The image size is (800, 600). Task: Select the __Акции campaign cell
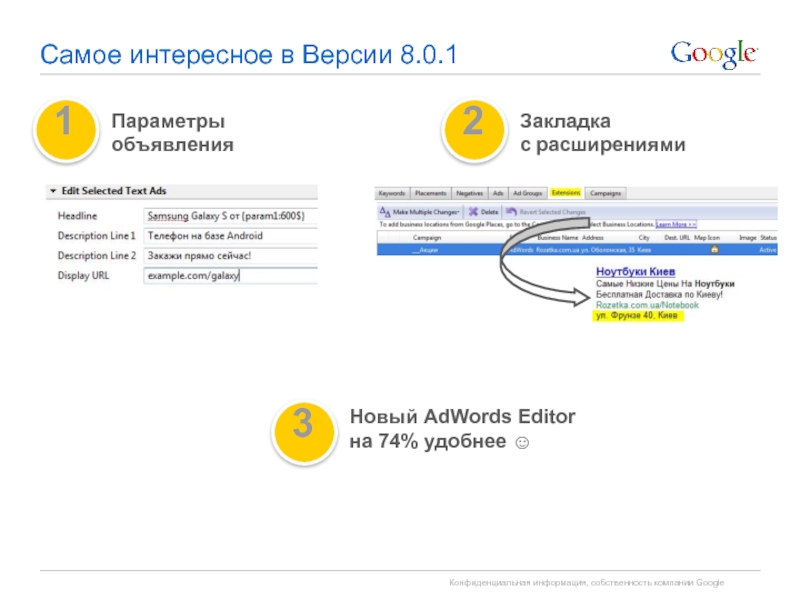point(426,250)
